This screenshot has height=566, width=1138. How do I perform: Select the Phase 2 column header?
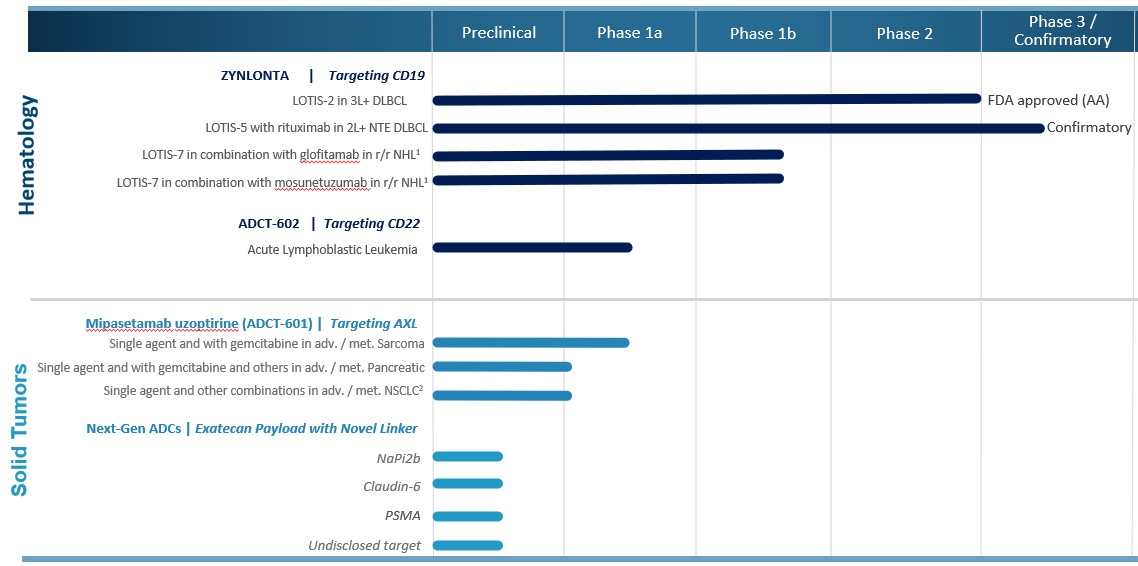point(904,33)
